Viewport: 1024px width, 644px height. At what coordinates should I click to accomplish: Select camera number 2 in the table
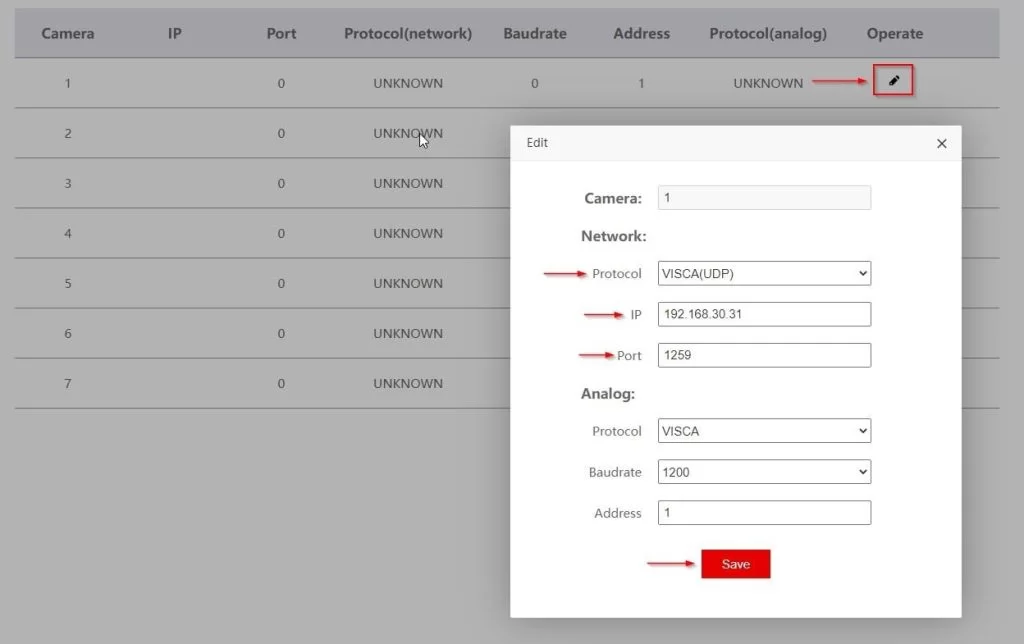(x=68, y=133)
